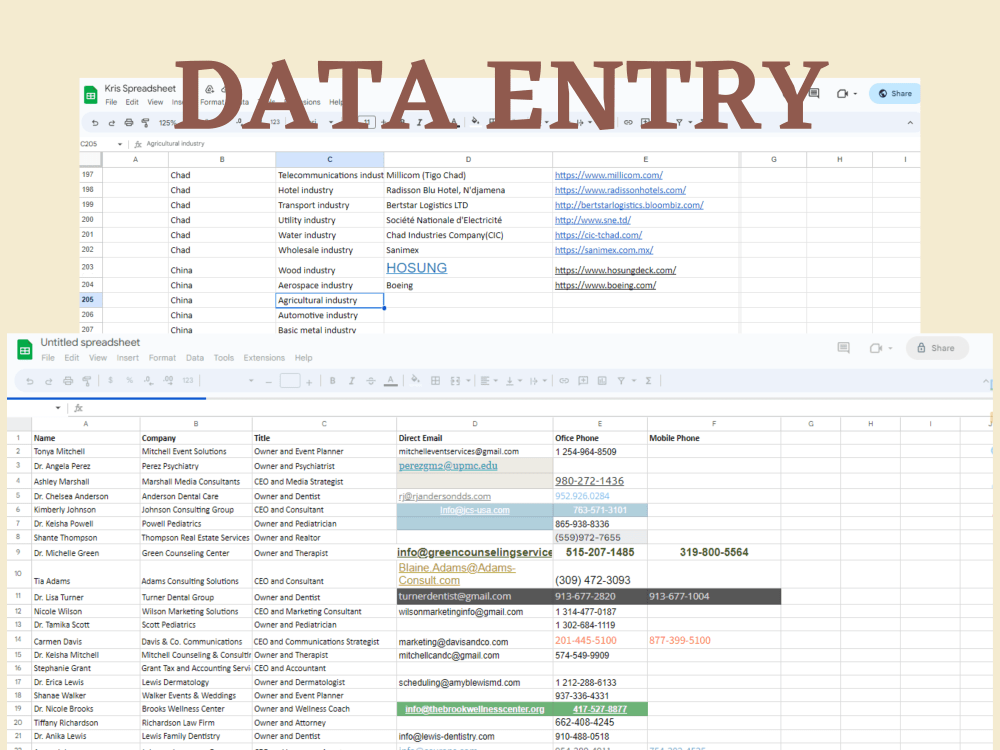1000x750 pixels.
Task: Open fill color picker in Untitled spreadsheet
Action: (415, 380)
